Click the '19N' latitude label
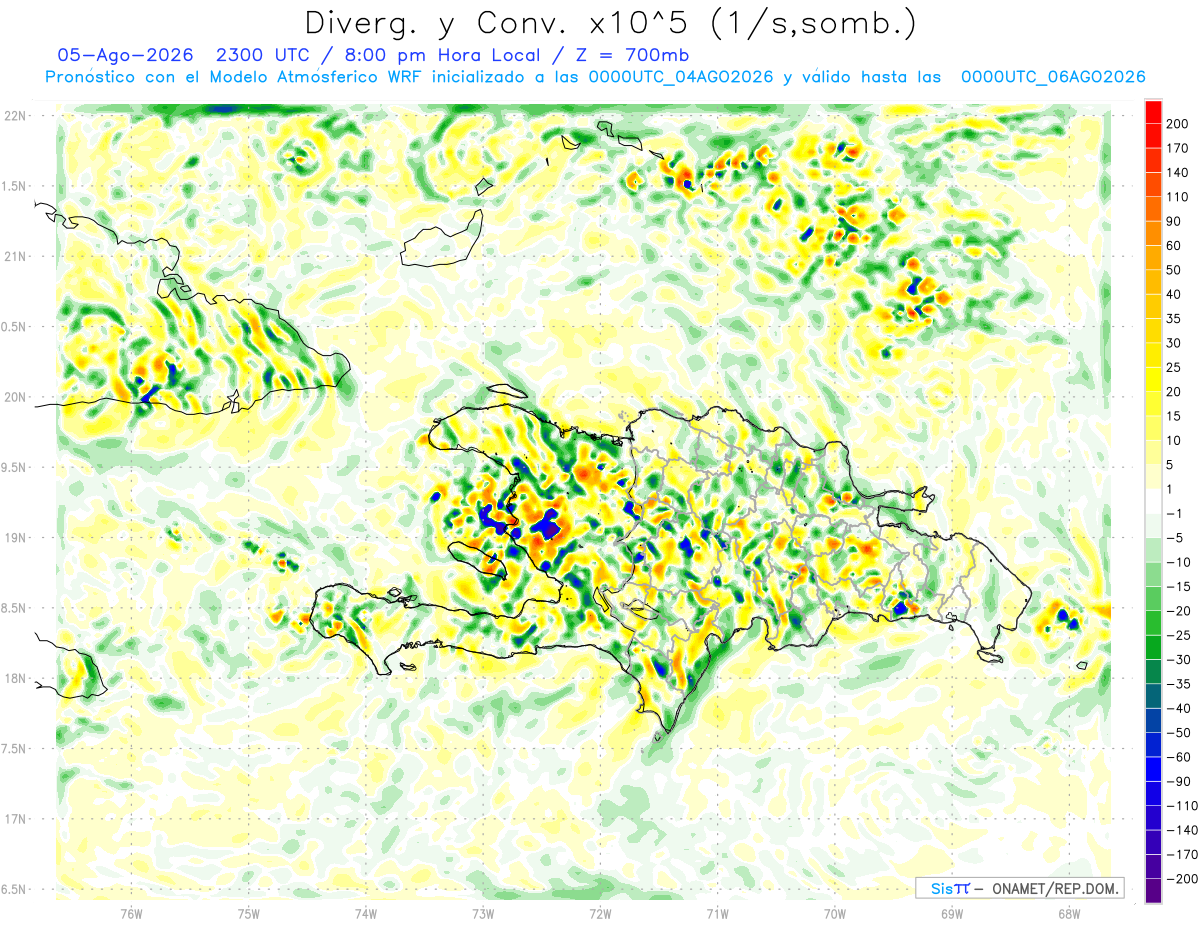Screen dimensions: 1200x927 click(16, 538)
